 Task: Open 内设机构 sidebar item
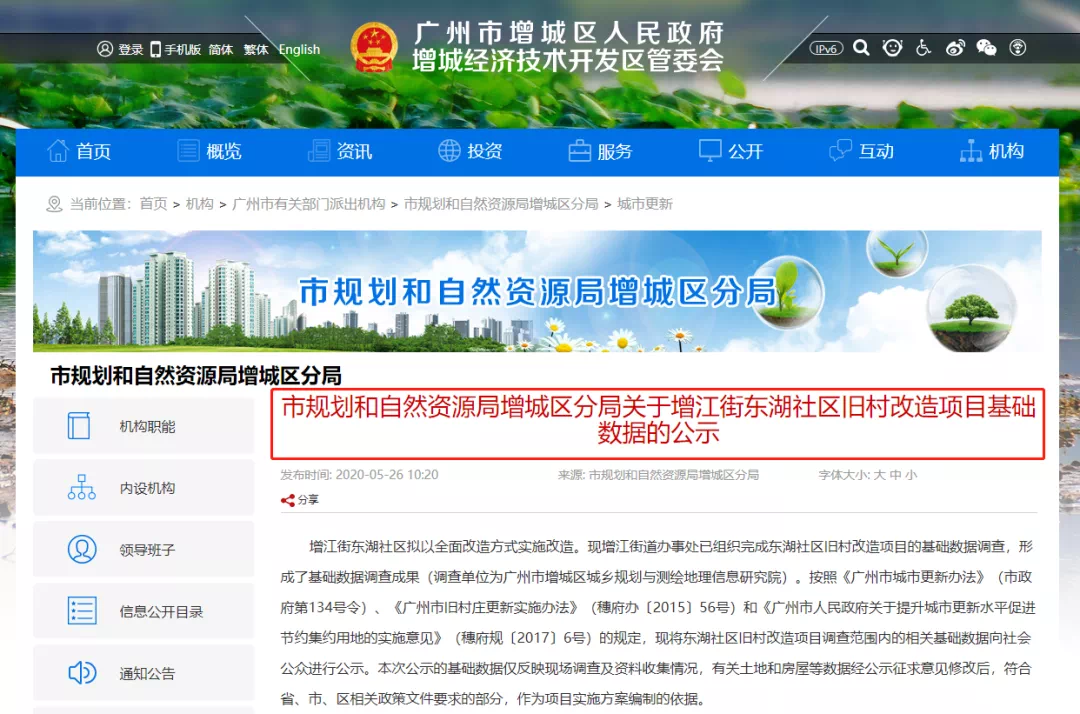click(x=143, y=488)
